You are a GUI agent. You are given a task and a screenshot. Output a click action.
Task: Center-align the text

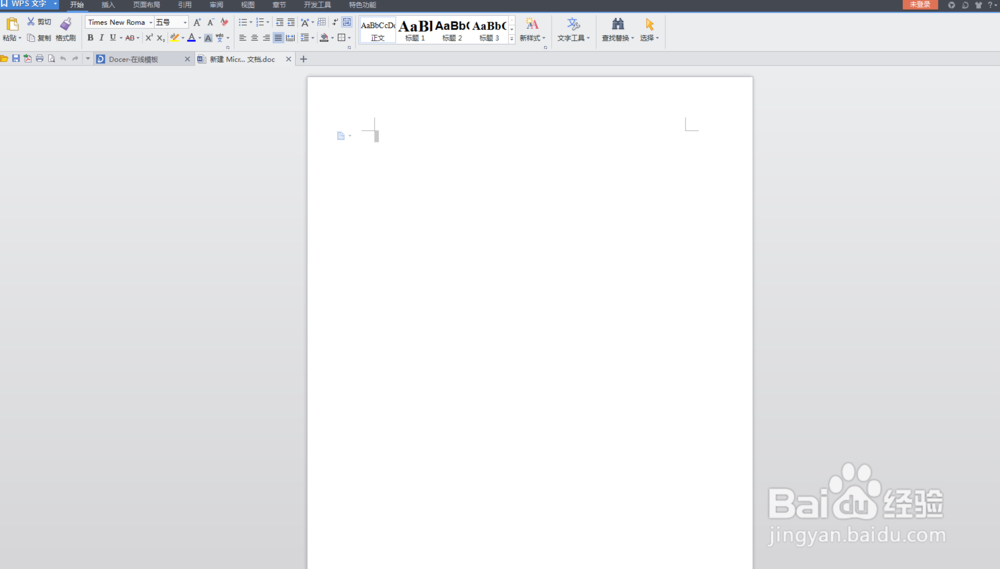tap(254, 38)
